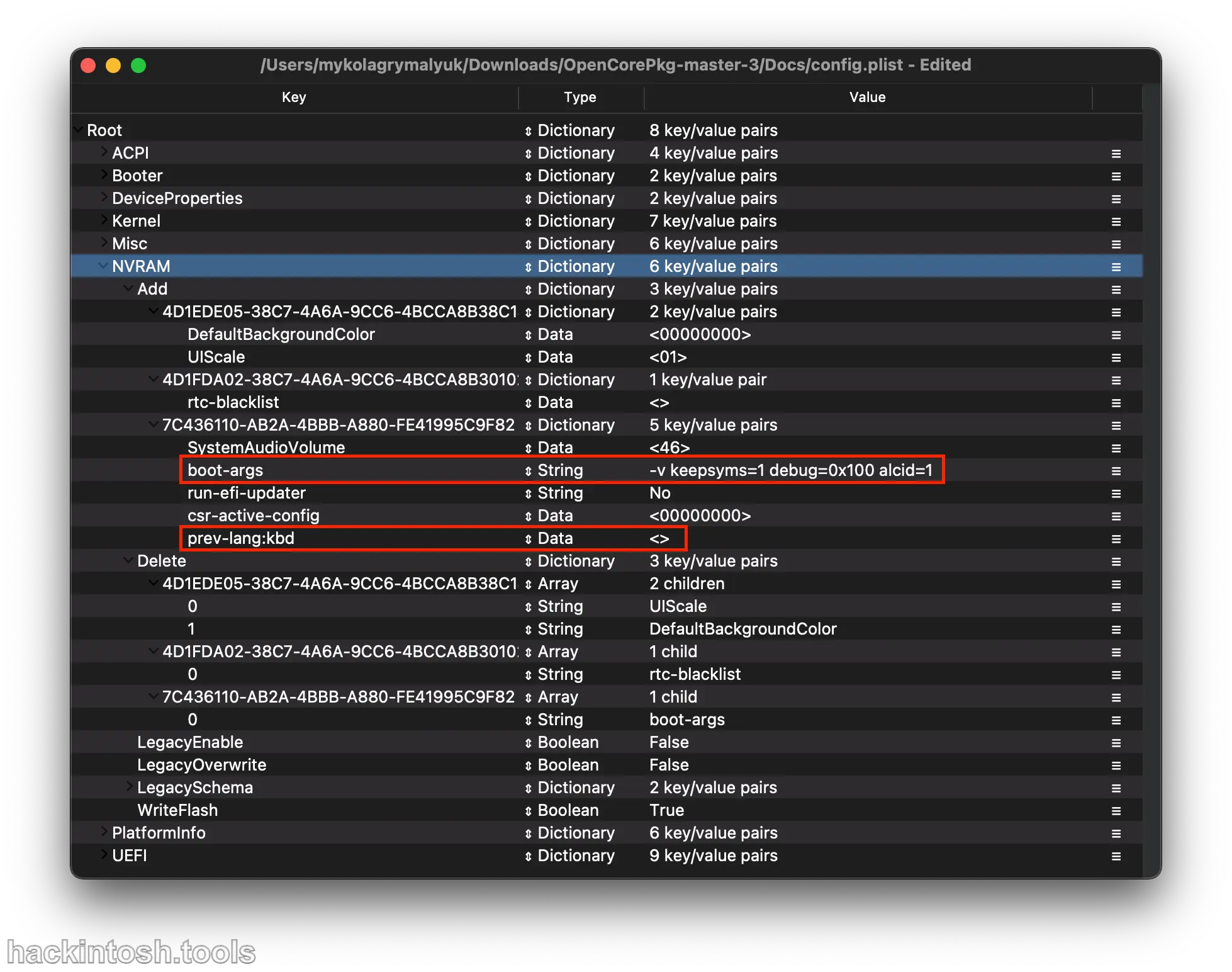Select the Delete array item DefaultBackgroundColor string
The height and width of the screenshot is (972, 1232).
pyautogui.click(x=742, y=629)
